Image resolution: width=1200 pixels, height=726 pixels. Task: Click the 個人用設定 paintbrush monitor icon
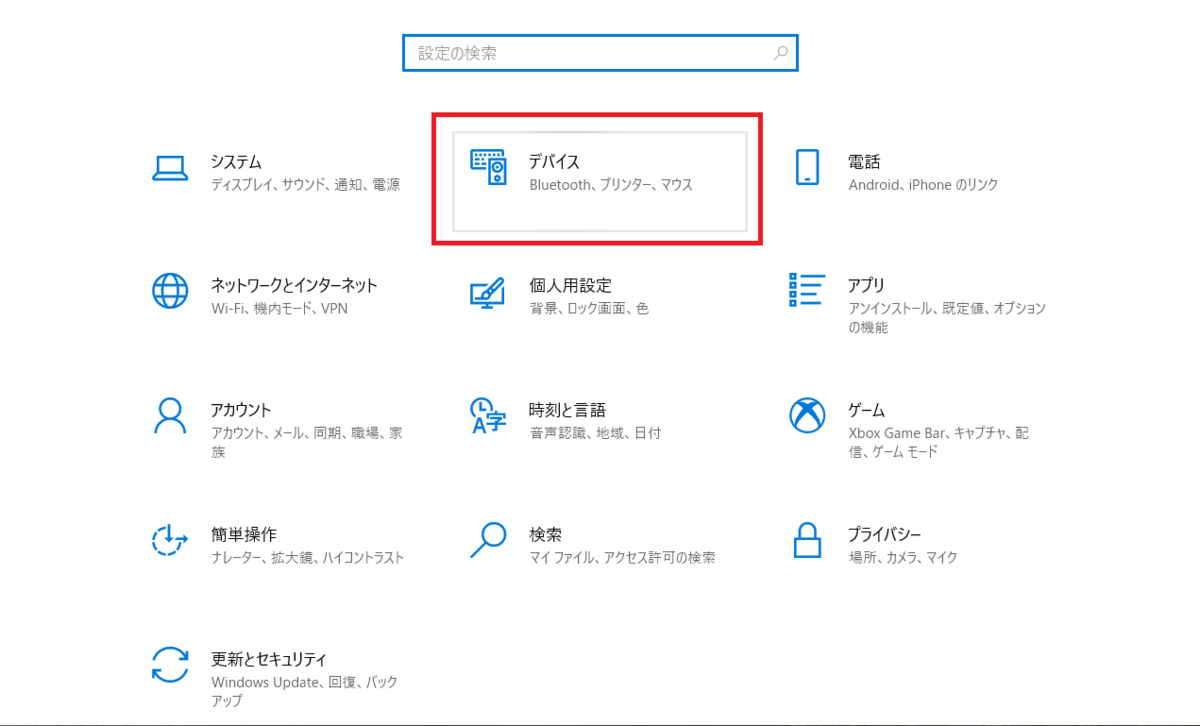489,292
